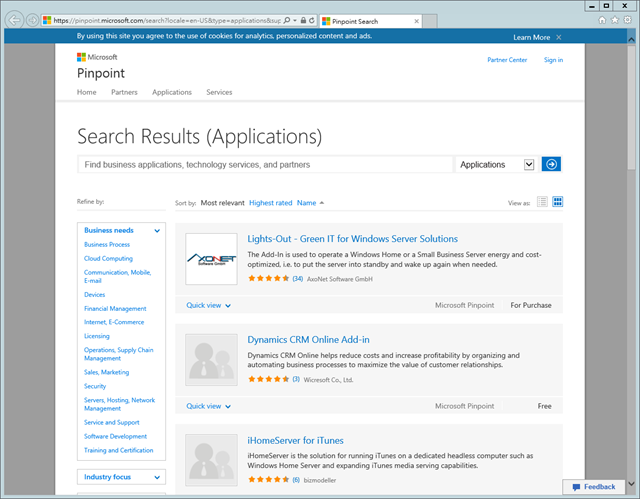Click the Sign in link
Viewport: 640px width, 499px height.
click(x=553, y=60)
